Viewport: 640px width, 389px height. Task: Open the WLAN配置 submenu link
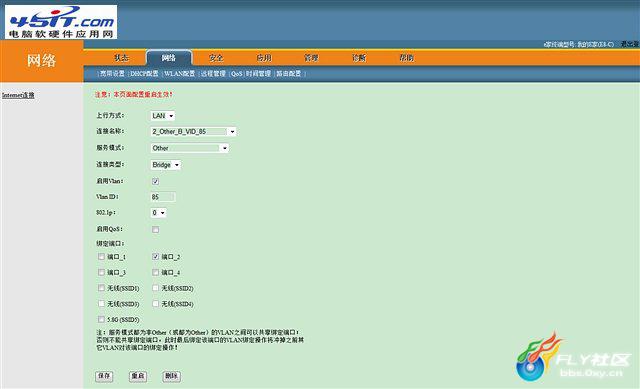pos(180,73)
